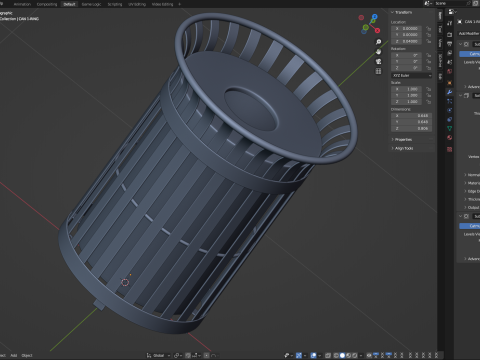
Task: Open the Material properties tab
Action: 449,137
